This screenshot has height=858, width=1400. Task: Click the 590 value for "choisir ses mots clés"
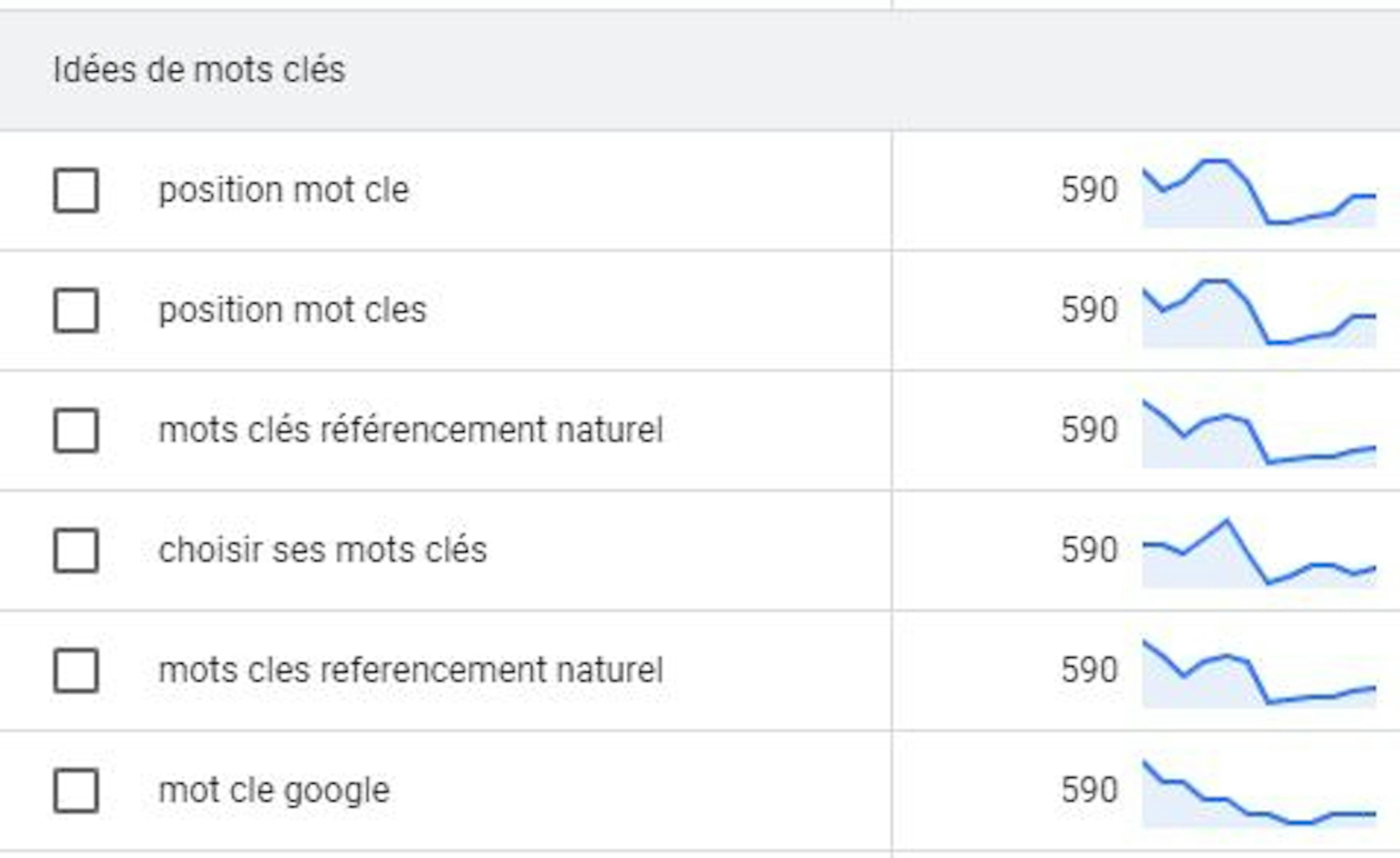[x=1088, y=550]
